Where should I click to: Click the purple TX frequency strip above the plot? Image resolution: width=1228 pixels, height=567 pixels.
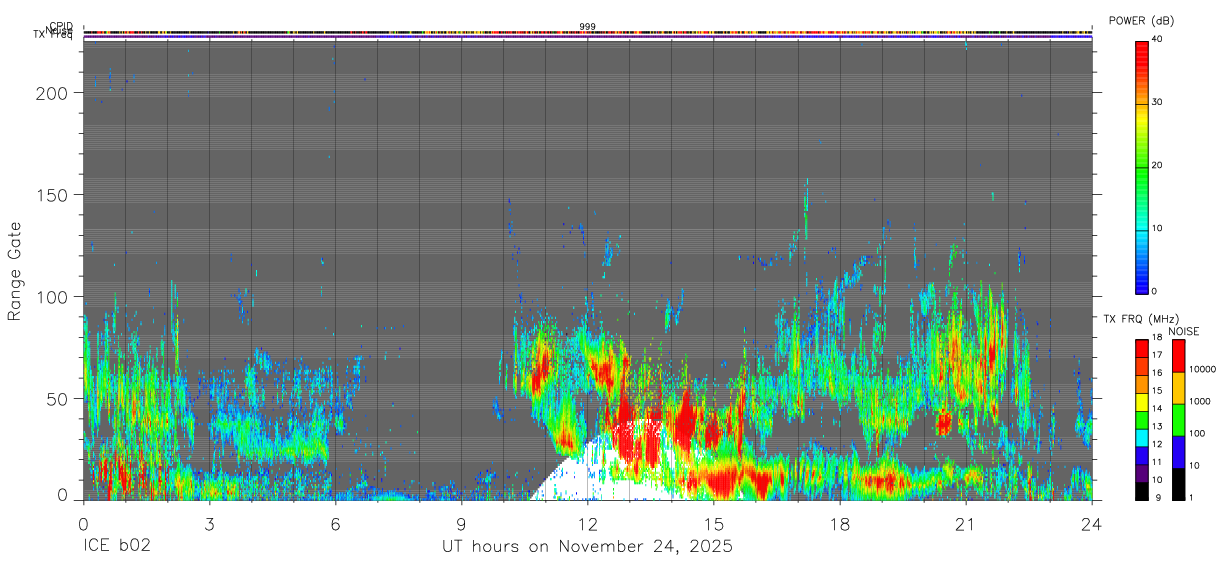(587, 38)
